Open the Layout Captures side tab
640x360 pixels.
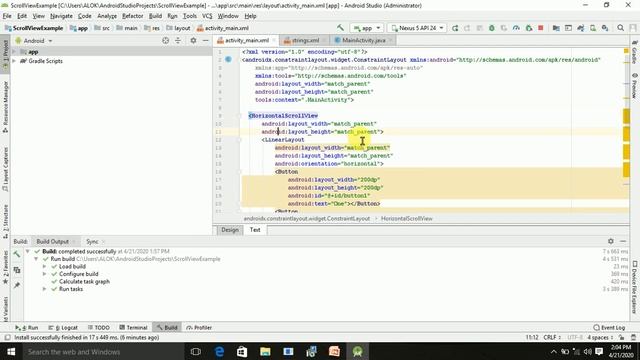click(5, 169)
